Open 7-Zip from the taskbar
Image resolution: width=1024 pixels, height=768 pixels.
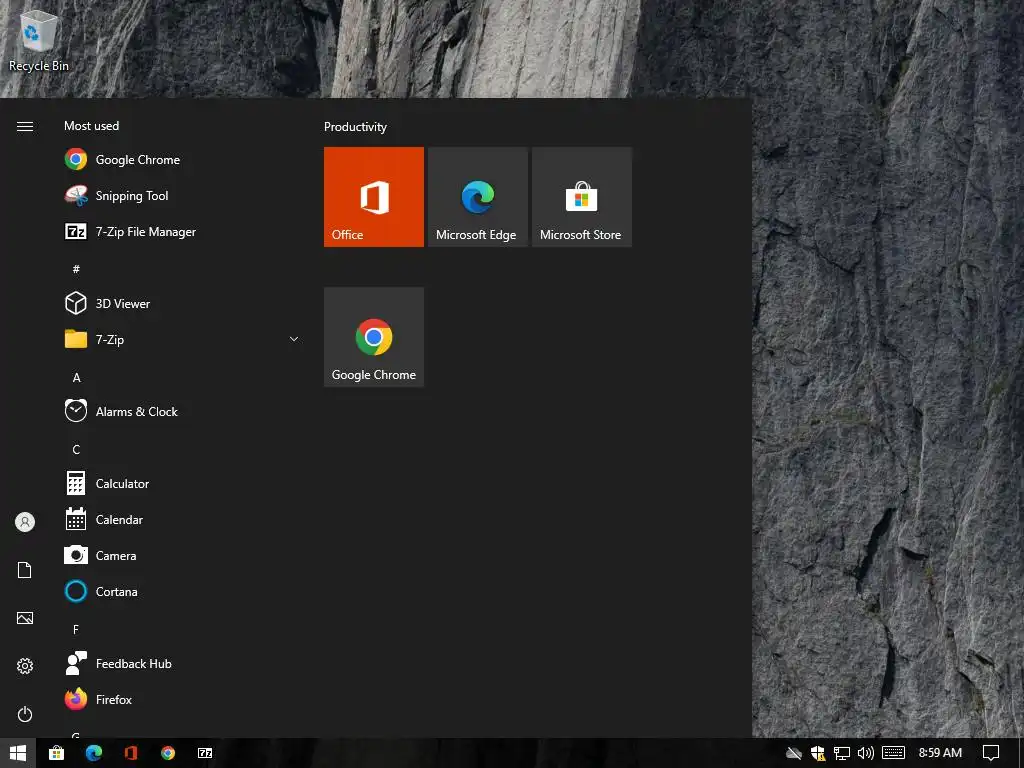[x=205, y=753]
